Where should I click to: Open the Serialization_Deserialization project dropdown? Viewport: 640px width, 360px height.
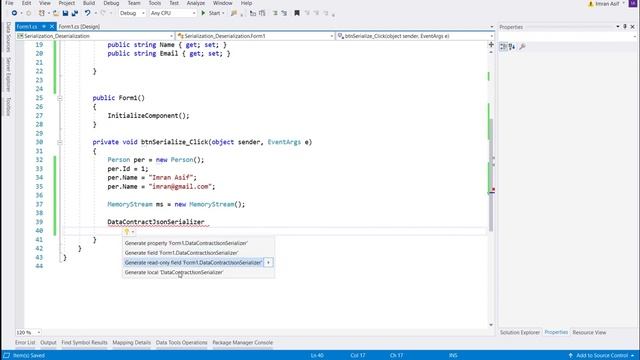[95, 36]
